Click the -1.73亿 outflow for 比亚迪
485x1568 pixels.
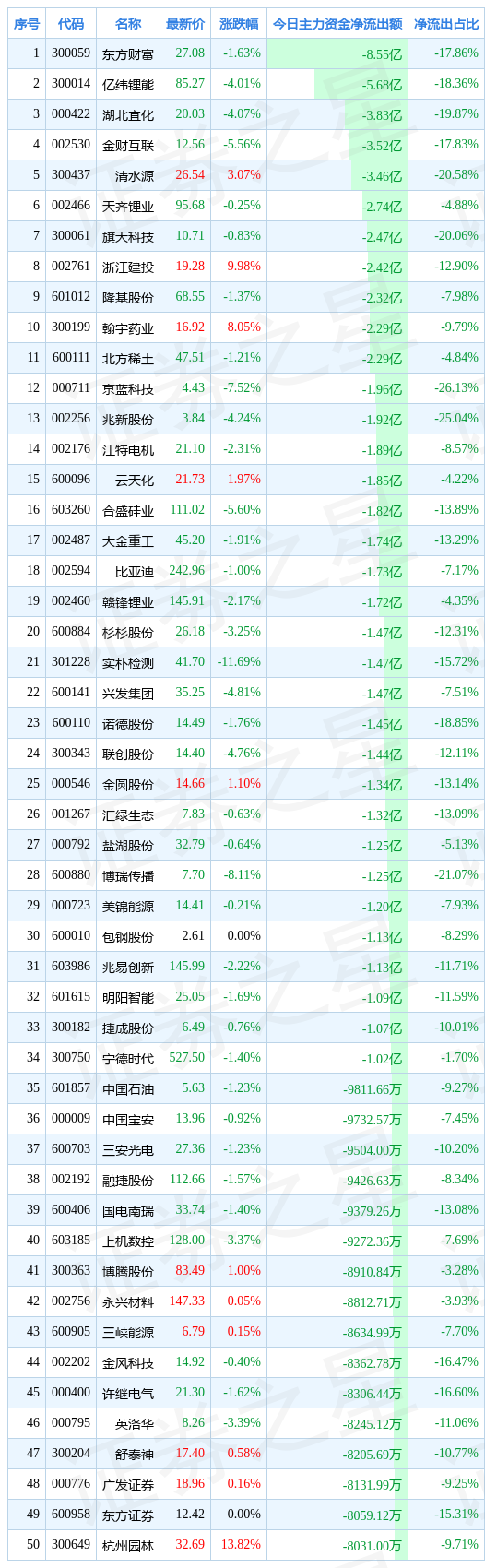383,572
